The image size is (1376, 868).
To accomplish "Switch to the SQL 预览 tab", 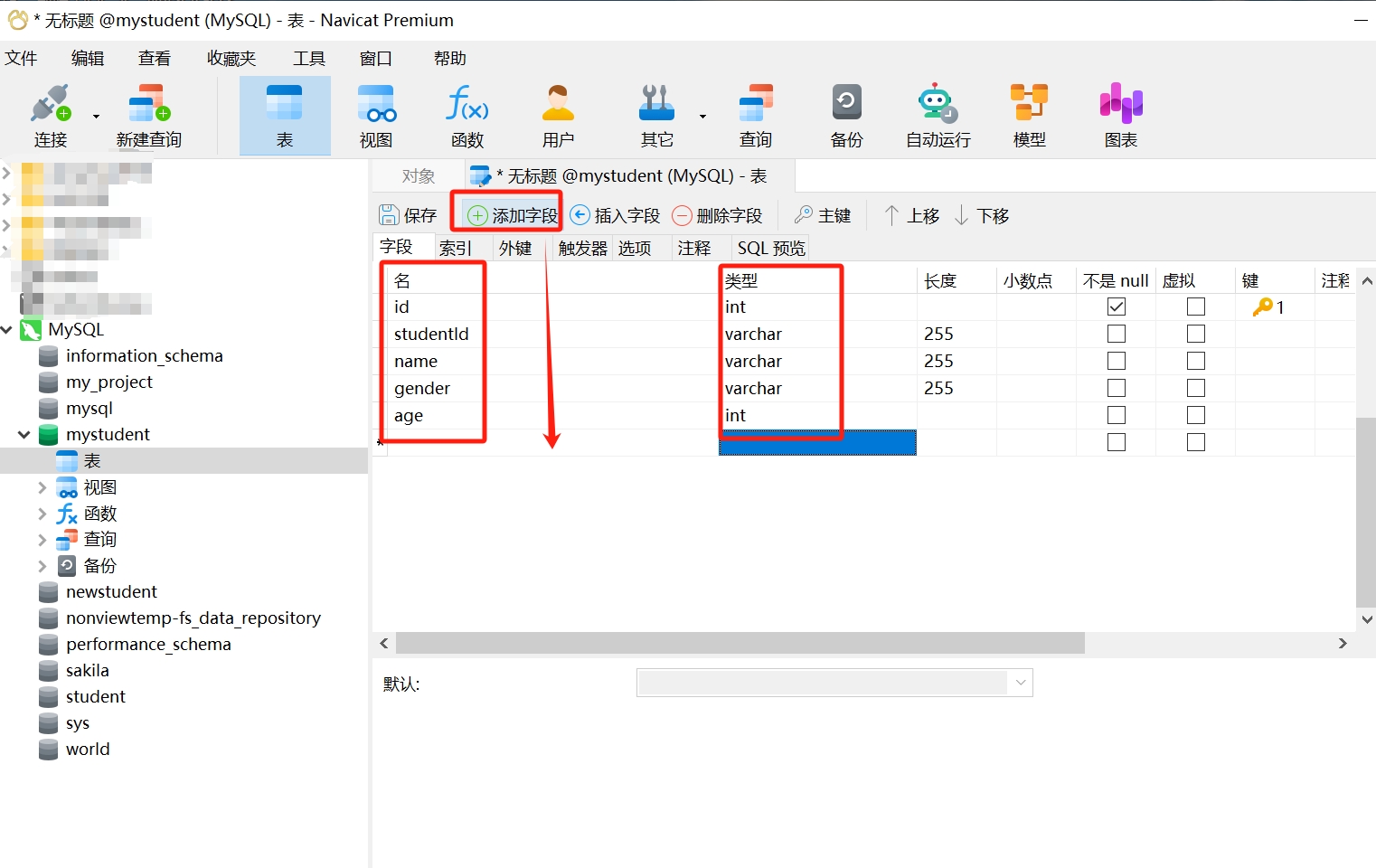I will tap(770, 249).
